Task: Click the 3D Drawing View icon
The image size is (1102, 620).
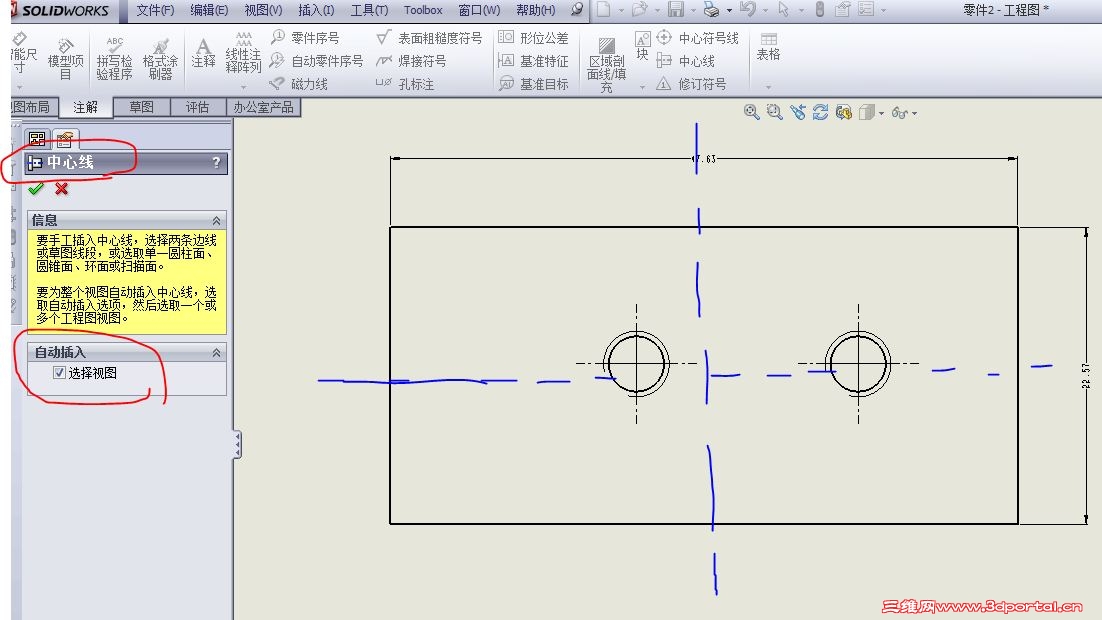Action: click(843, 112)
